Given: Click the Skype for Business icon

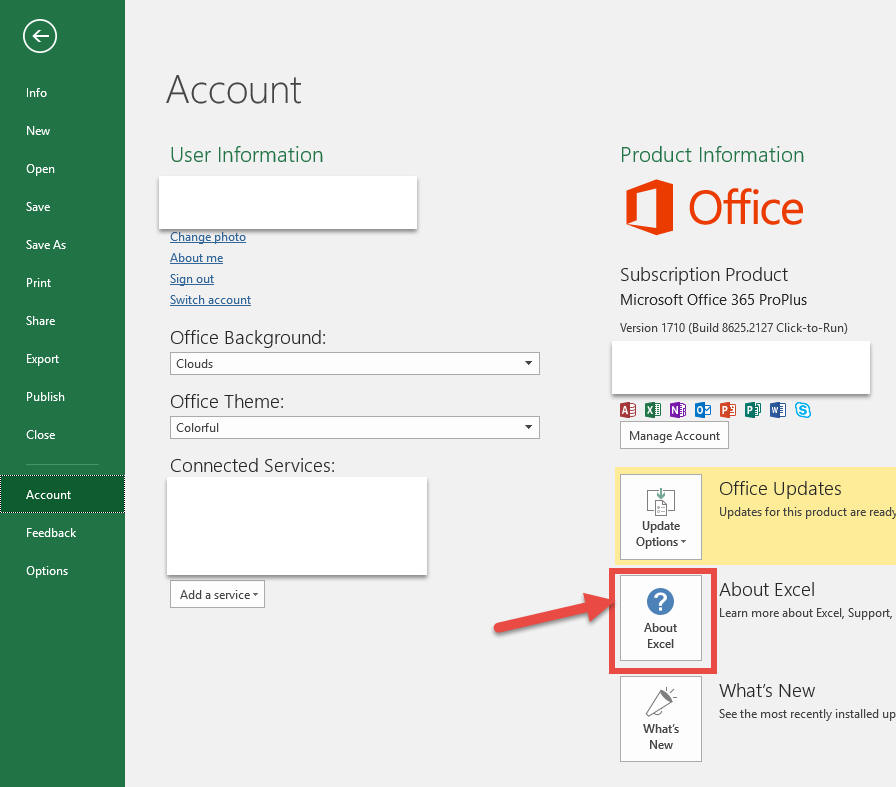Looking at the screenshot, I should (x=803, y=409).
